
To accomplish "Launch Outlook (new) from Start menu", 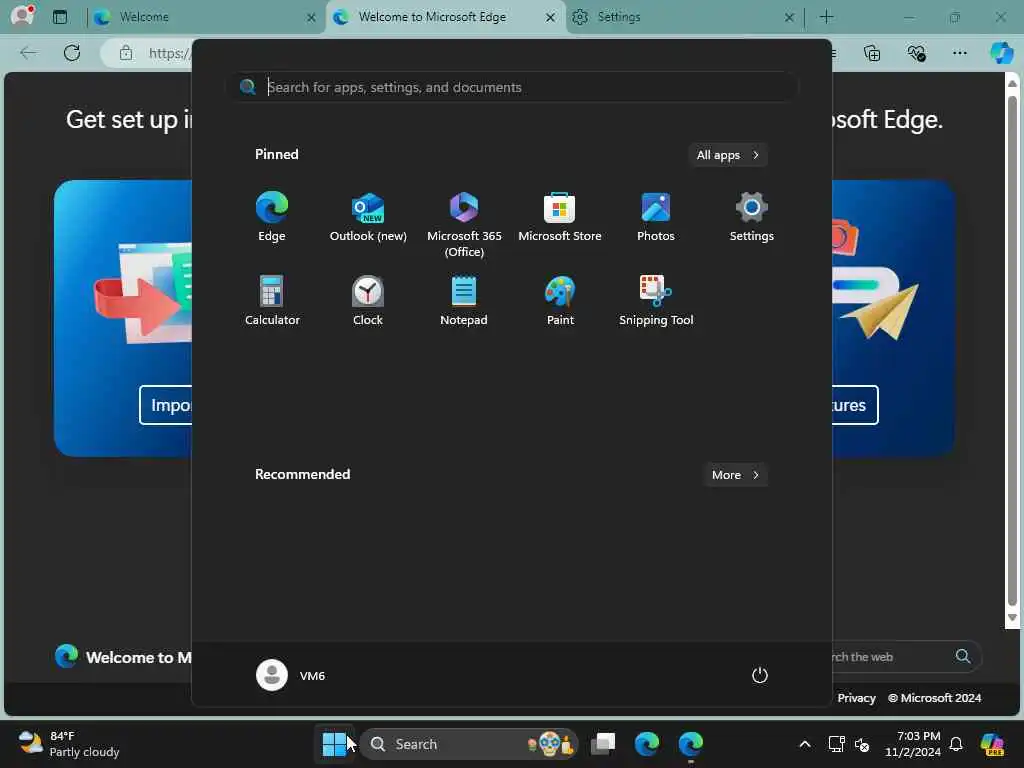I will [x=368, y=217].
